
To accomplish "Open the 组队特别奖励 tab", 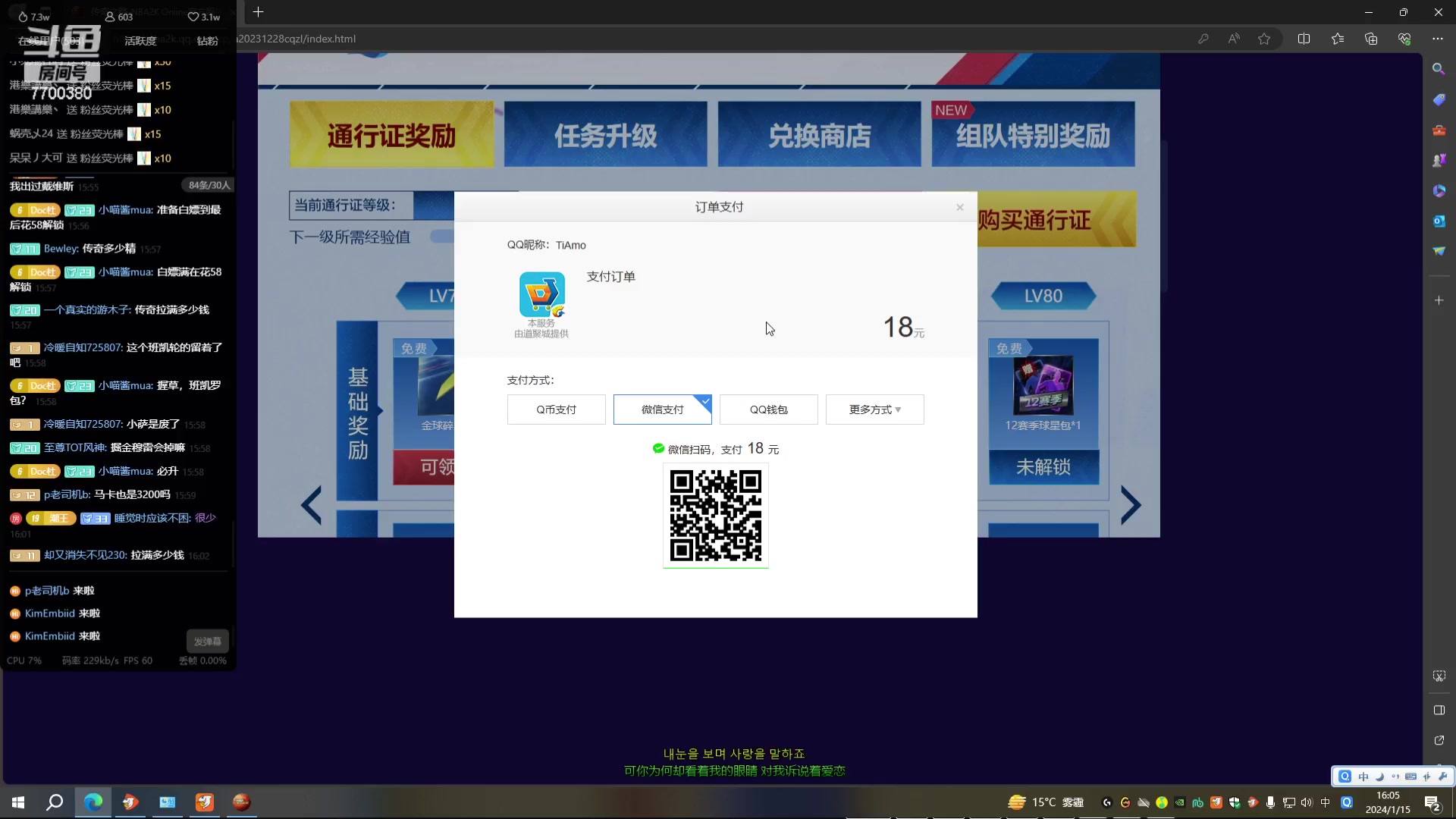I will point(1033,135).
